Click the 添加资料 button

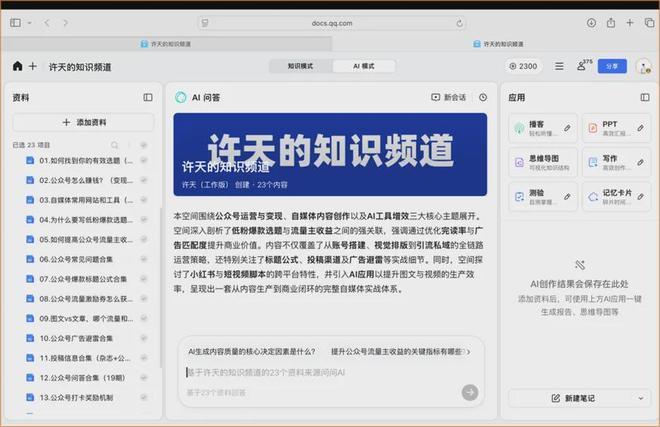[x=84, y=122]
